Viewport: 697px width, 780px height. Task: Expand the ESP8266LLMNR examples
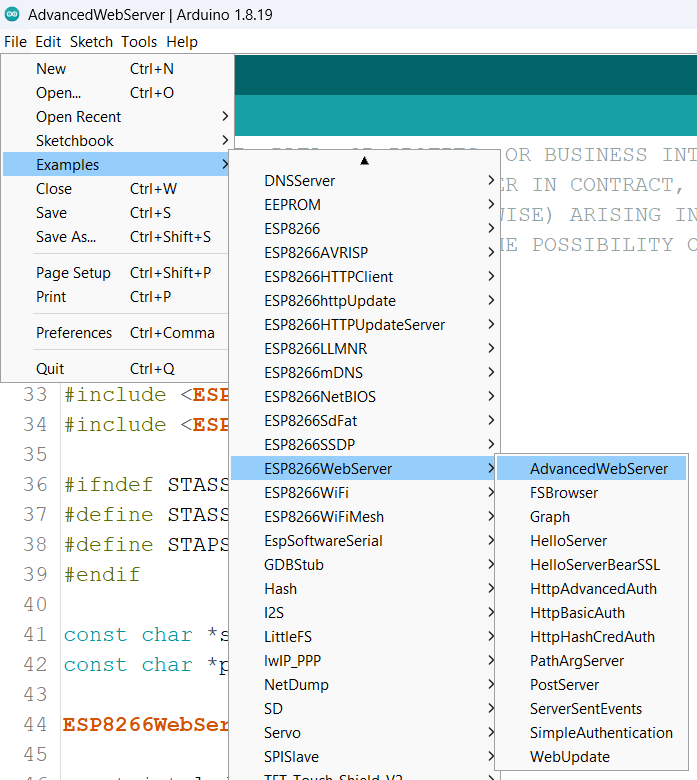(364, 348)
